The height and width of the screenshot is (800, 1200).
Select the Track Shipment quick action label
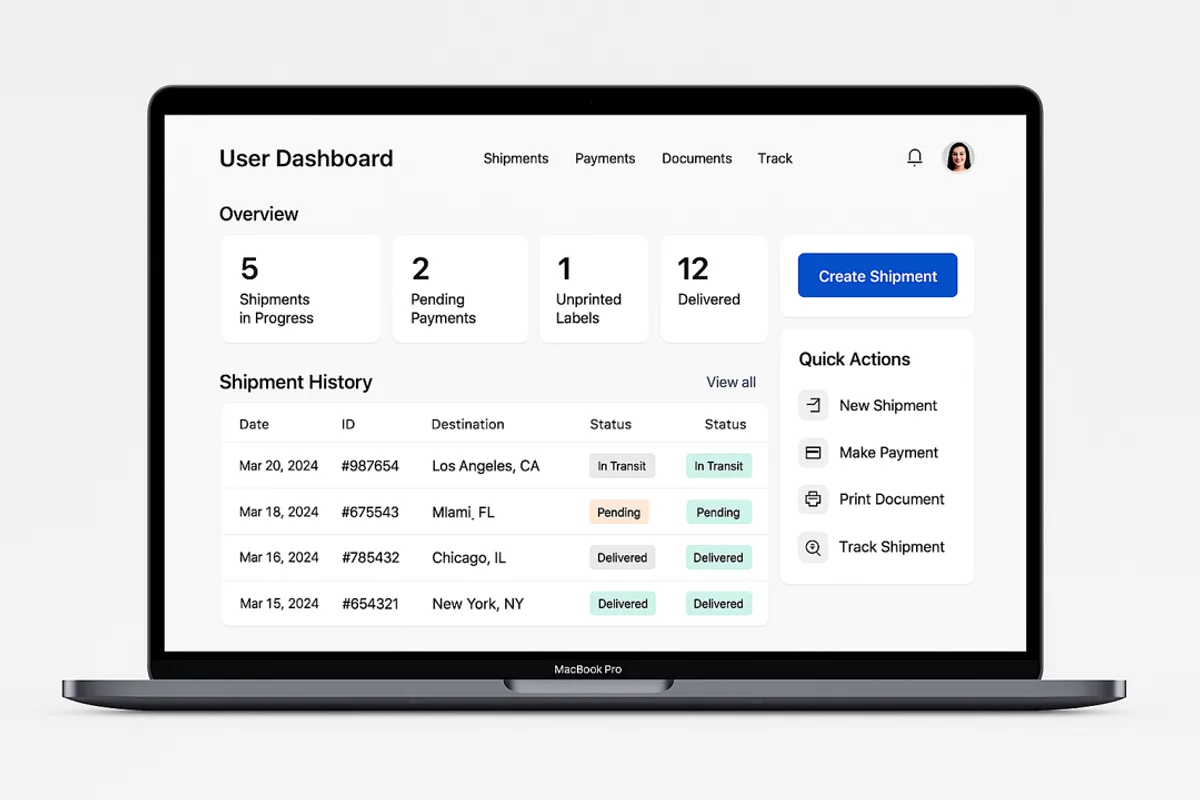point(892,547)
